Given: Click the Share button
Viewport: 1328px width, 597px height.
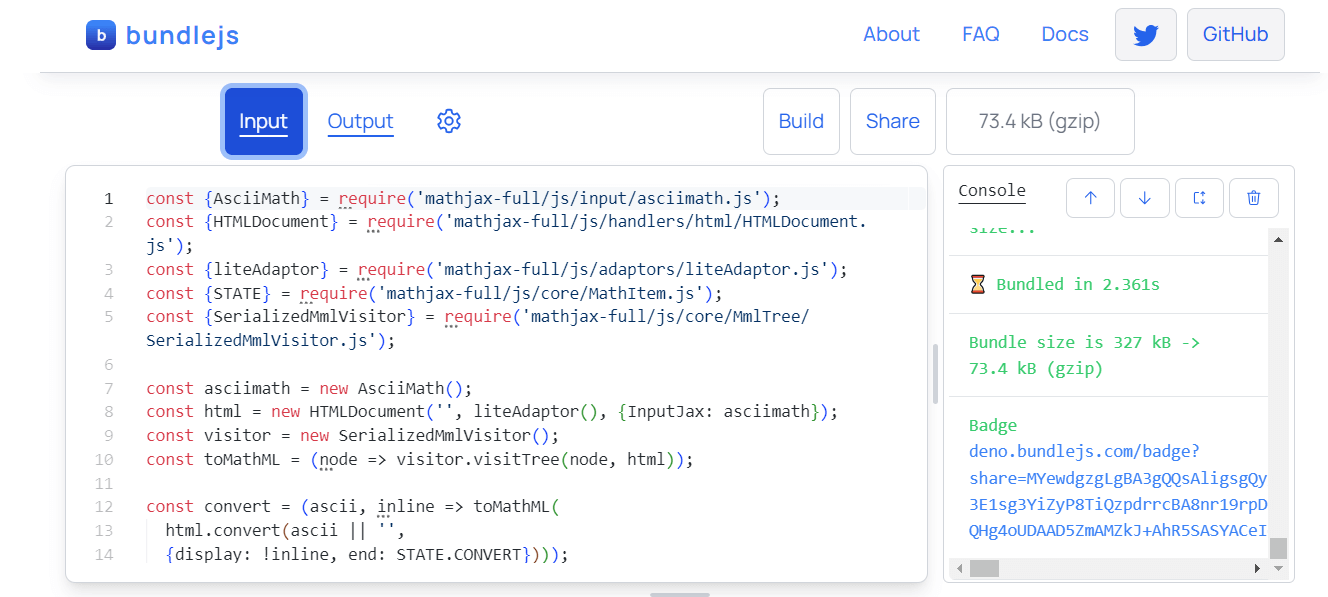Looking at the screenshot, I should tap(893, 121).
